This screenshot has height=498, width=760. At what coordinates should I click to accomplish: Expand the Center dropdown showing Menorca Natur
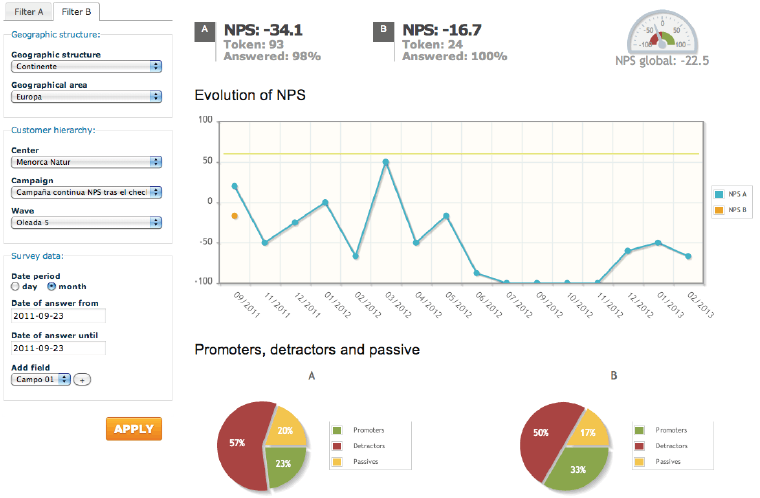(x=86, y=162)
